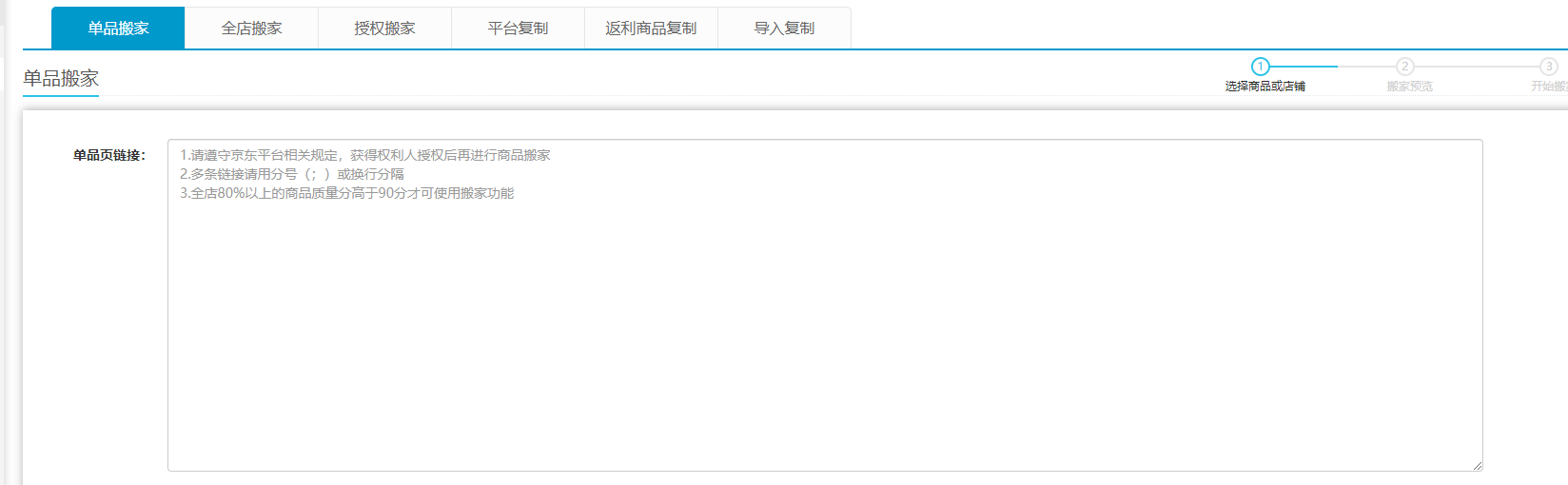
Task: Click the 单品搬家 page heading
Action: [x=61, y=78]
